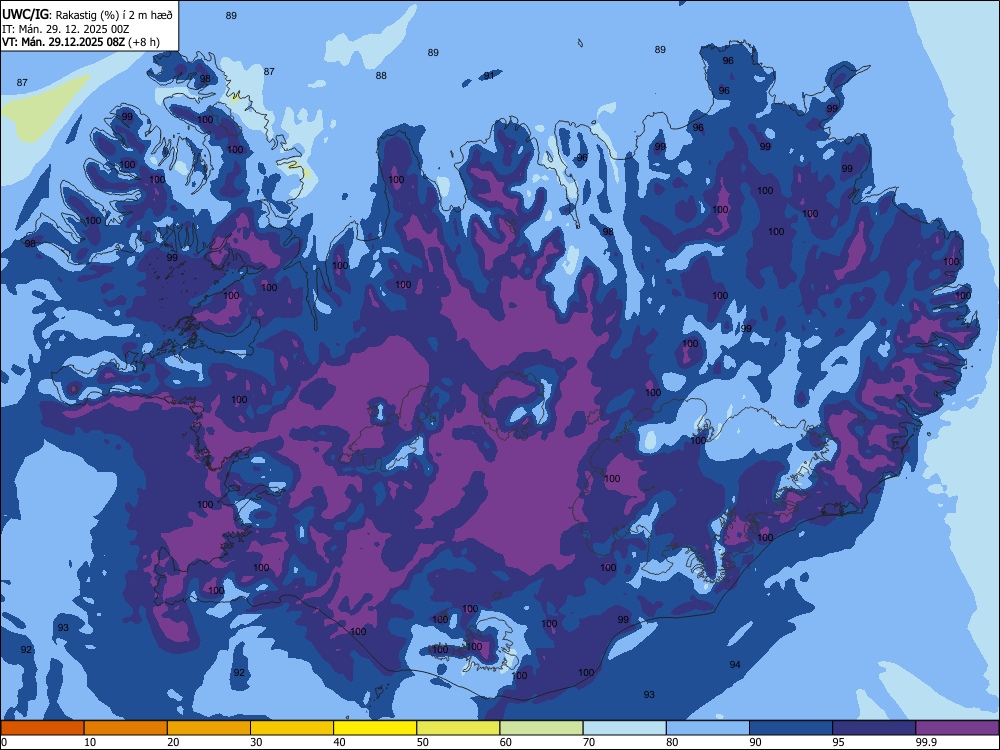Select the dark blue 90–95 legend swatch
This screenshot has width=1000, height=750.
791,728
